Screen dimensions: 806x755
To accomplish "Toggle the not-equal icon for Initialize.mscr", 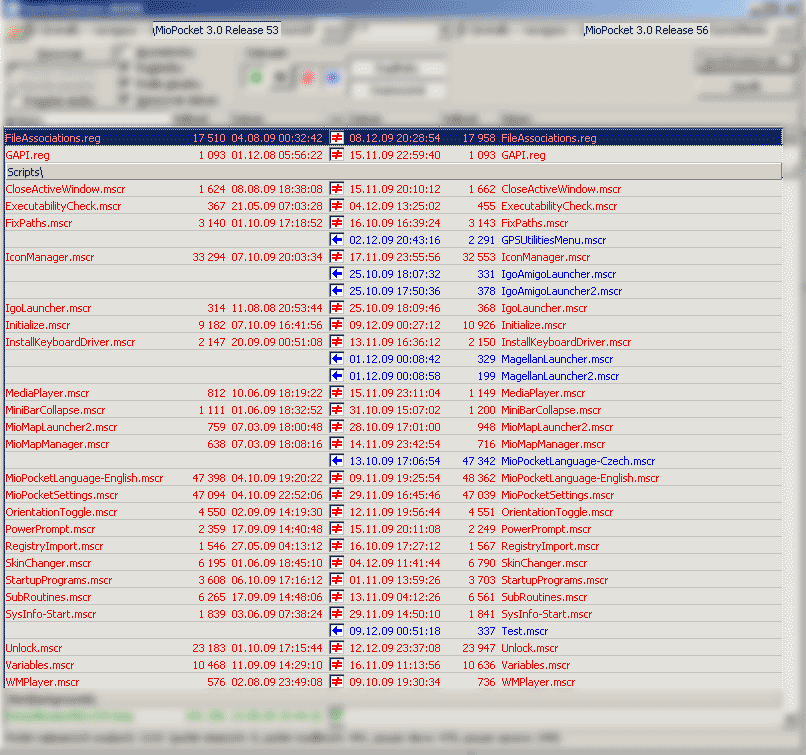I will click(337, 325).
